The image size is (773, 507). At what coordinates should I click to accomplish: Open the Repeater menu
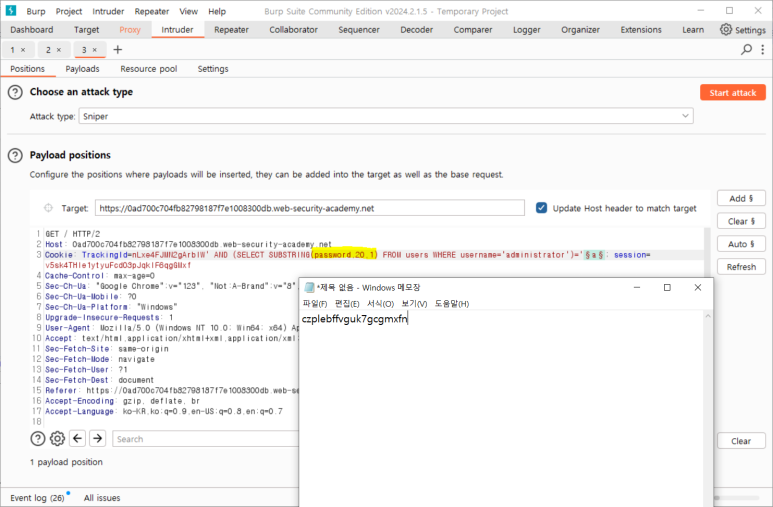(152, 11)
